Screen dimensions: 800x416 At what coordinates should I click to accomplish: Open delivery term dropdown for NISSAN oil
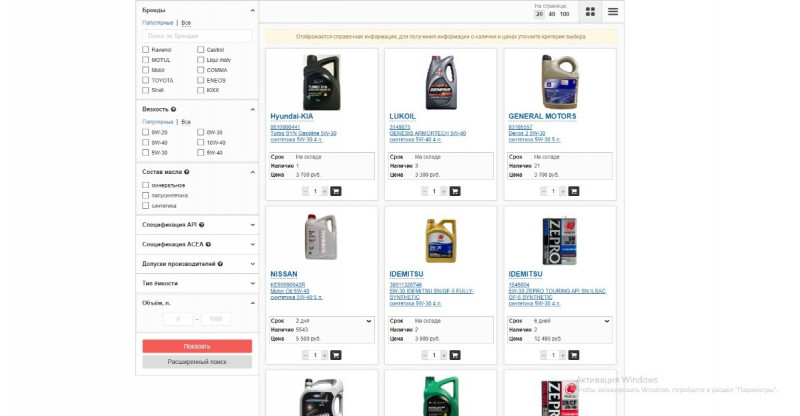369,321
